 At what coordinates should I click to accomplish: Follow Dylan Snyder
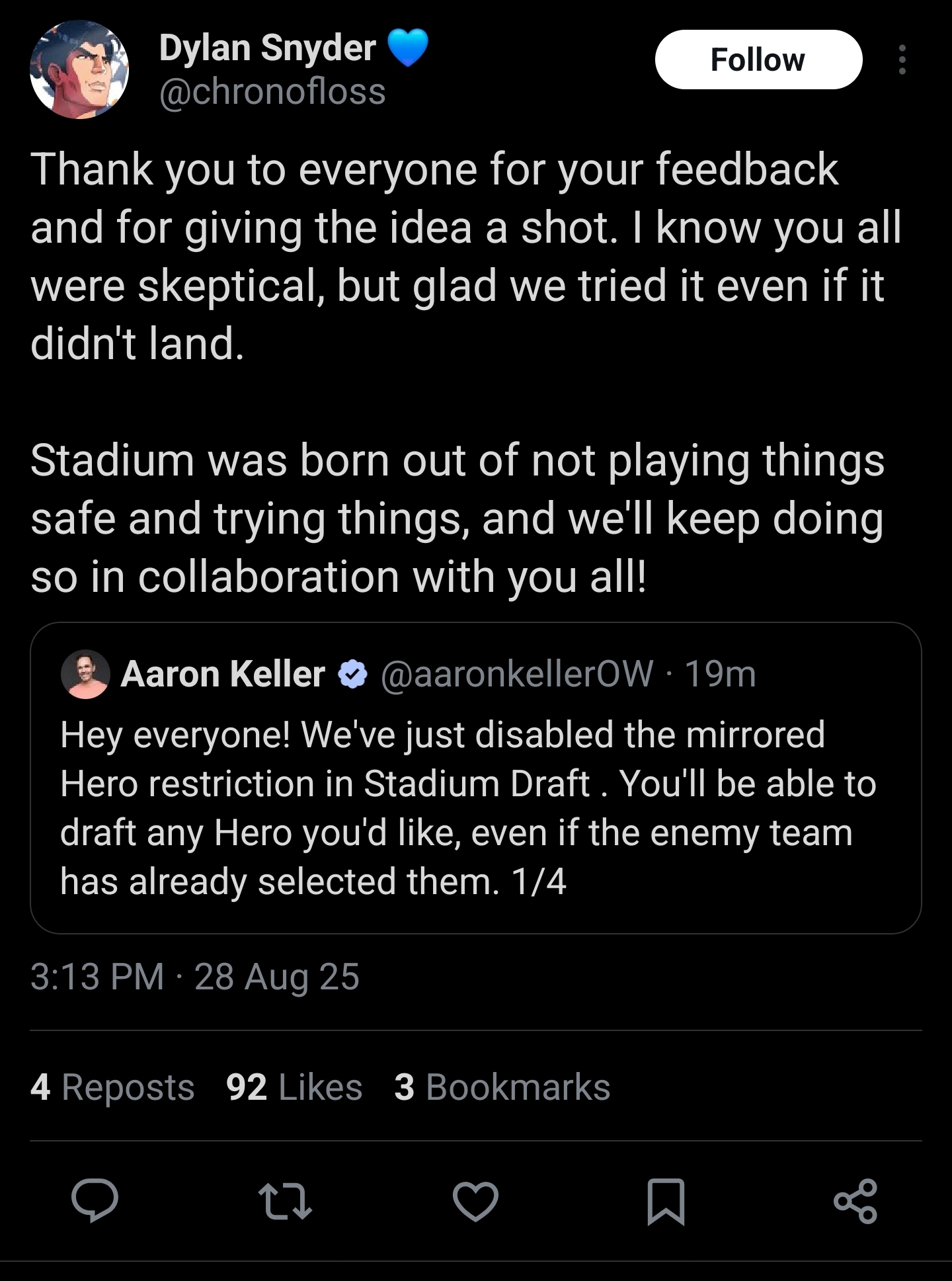click(758, 60)
